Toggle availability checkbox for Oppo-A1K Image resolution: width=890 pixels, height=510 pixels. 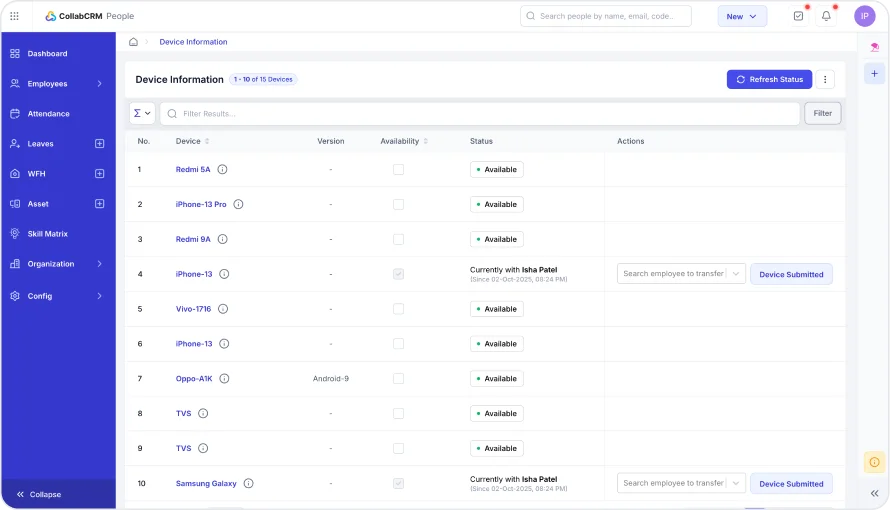coord(398,378)
